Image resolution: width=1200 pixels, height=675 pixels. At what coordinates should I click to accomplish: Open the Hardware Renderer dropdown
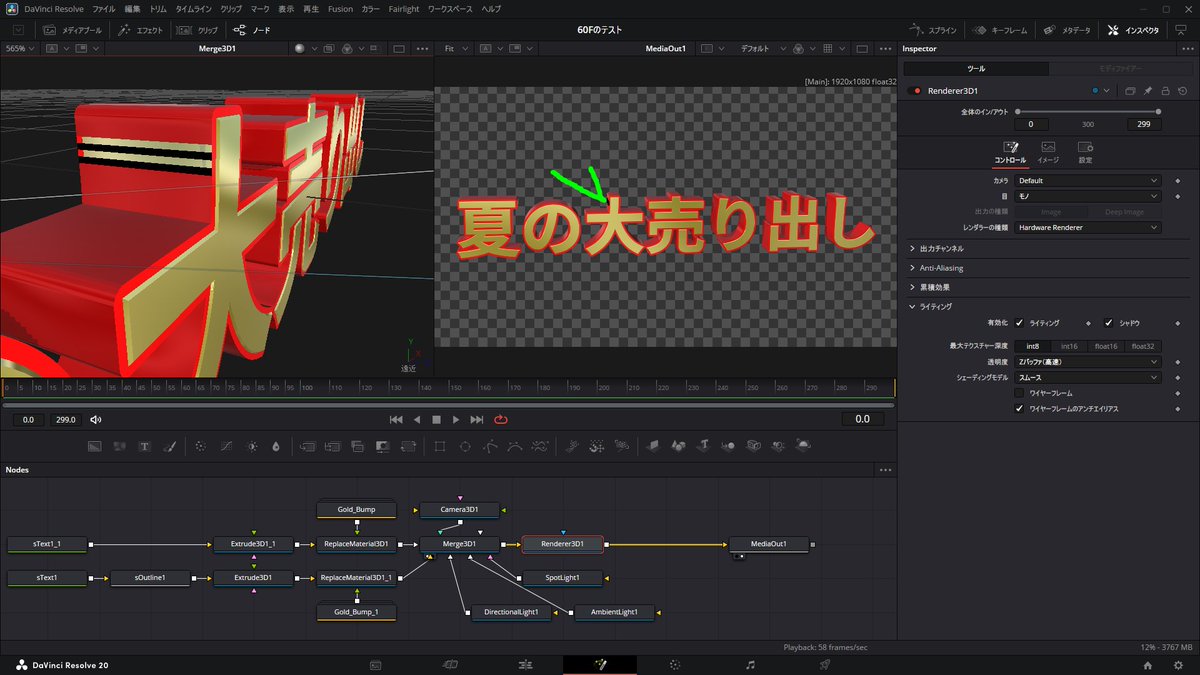(x=1087, y=227)
